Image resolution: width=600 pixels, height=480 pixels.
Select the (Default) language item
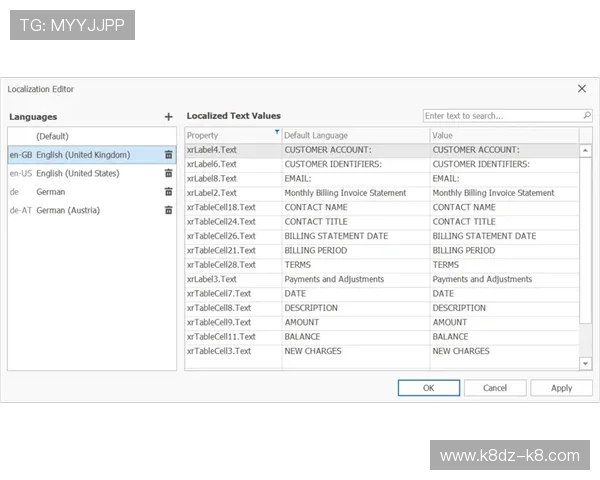(53, 136)
